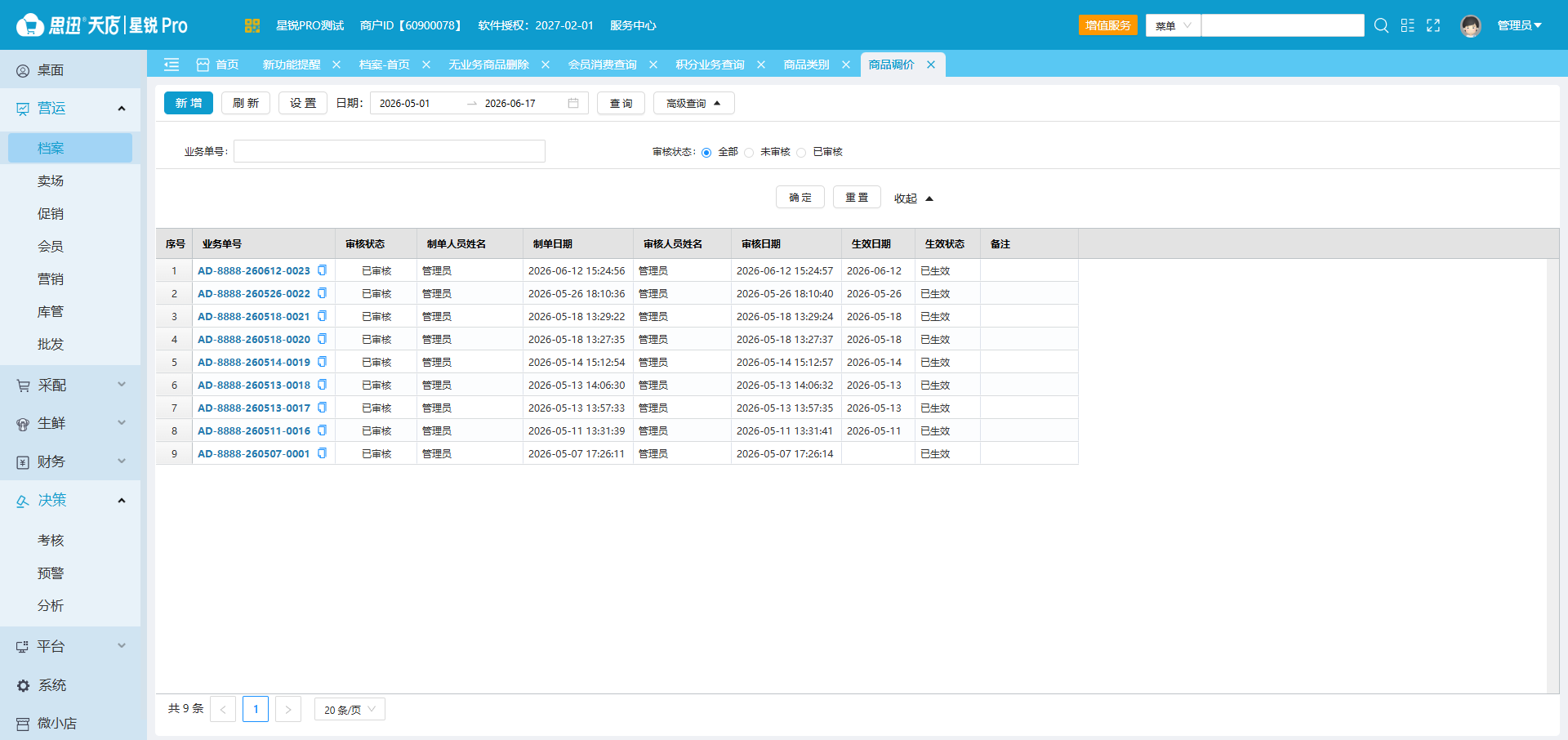Open the 管理员 user dropdown

(x=1519, y=25)
